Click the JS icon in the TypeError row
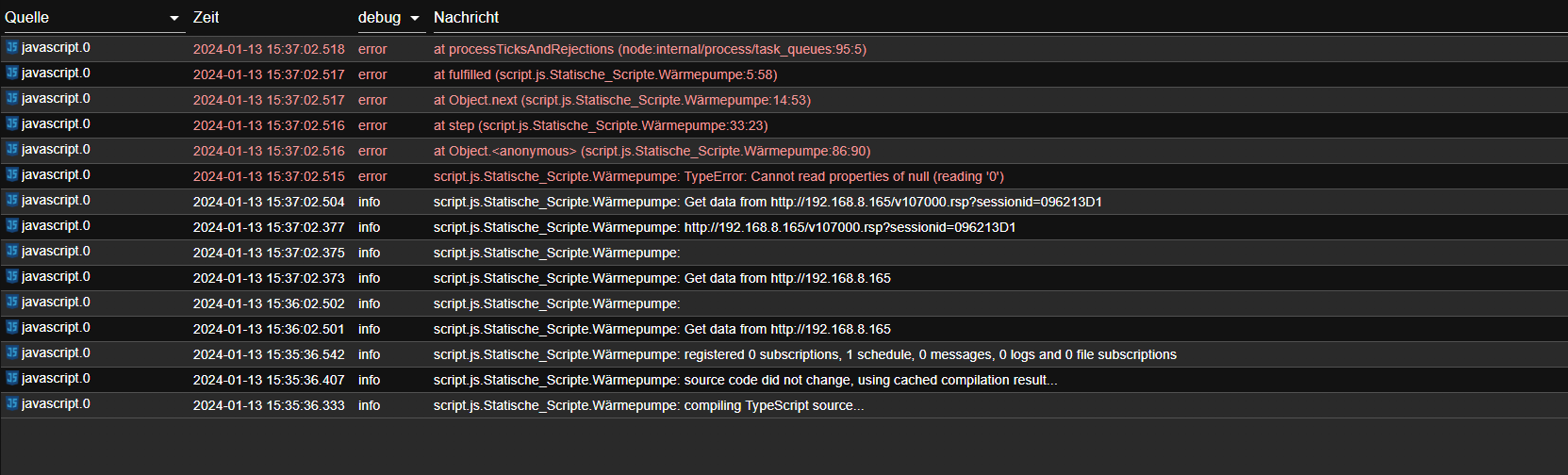Image resolution: width=1568 pixels, height=475 pixels. pos(12,174)
